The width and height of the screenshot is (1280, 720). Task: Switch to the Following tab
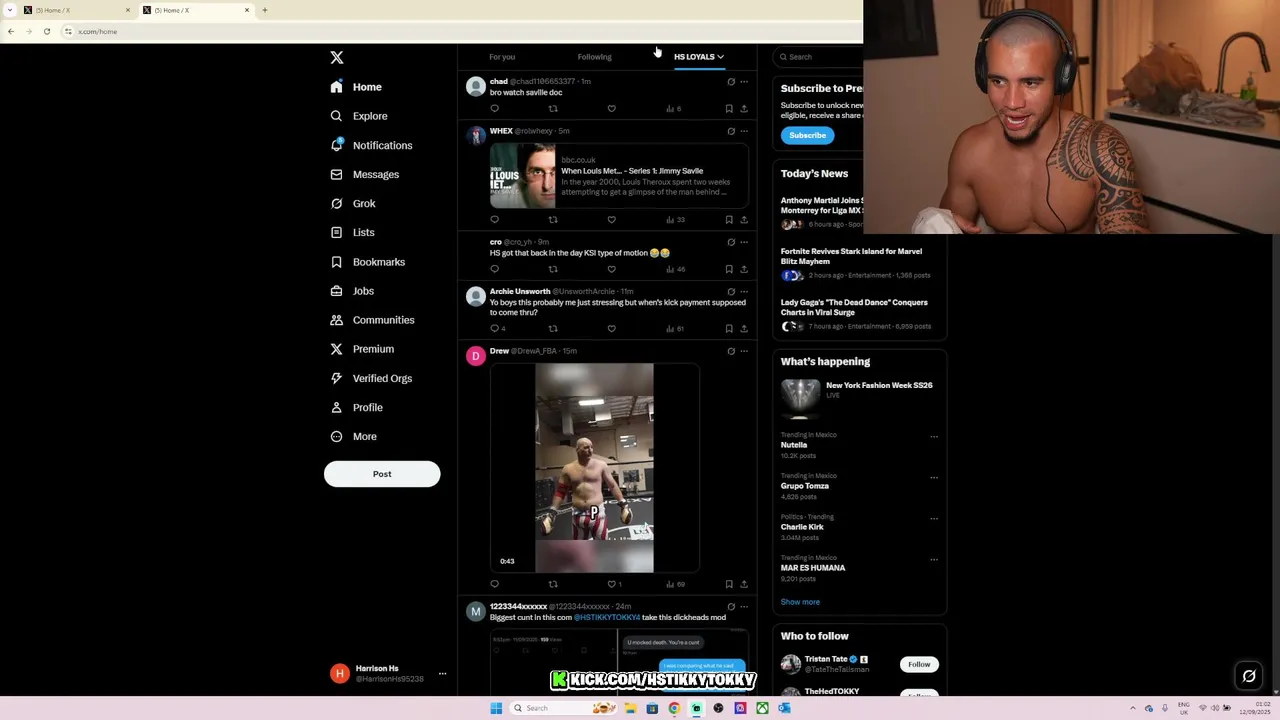click(x=594, y=57)
